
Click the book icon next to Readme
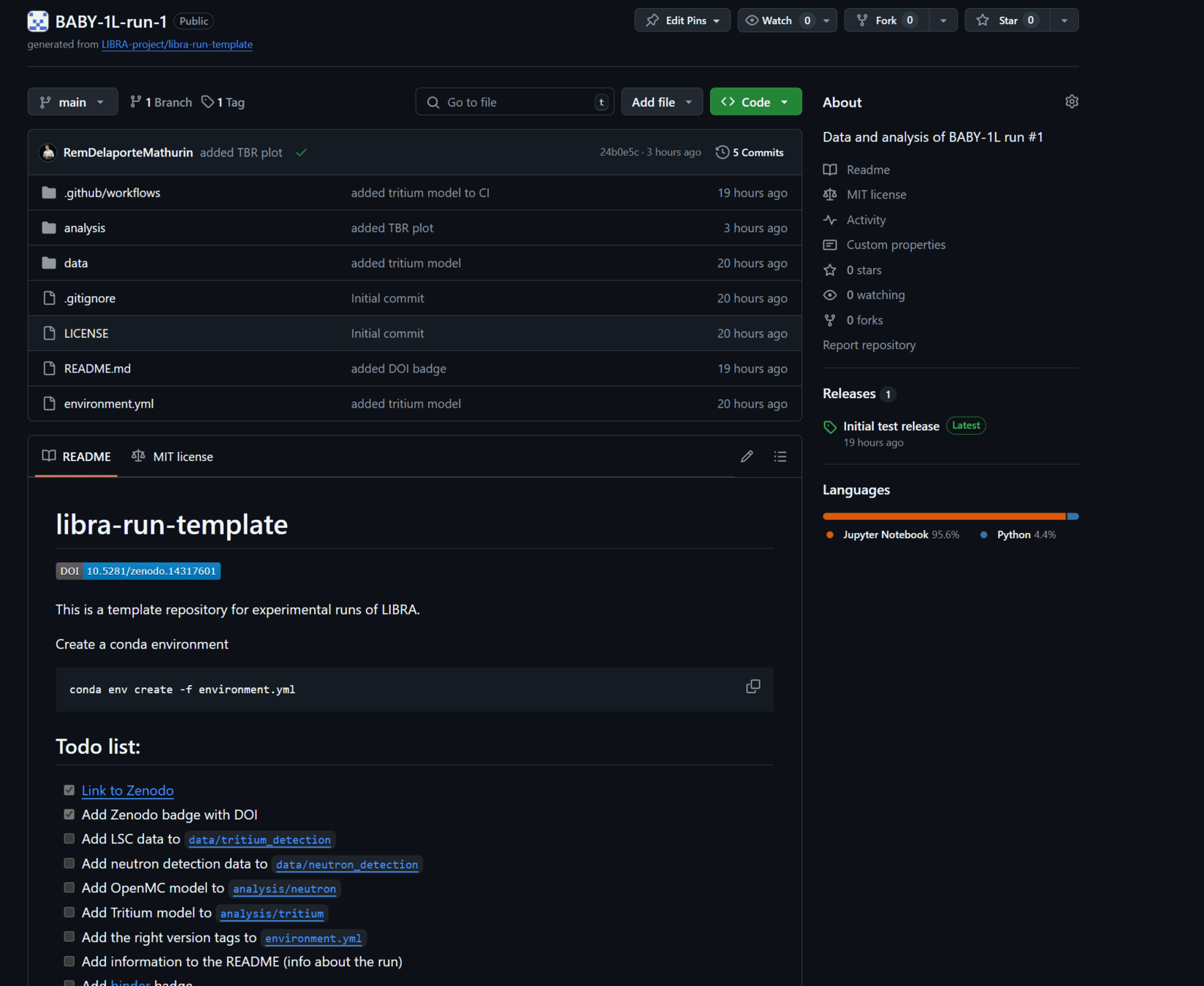click(x=830, y=169)
